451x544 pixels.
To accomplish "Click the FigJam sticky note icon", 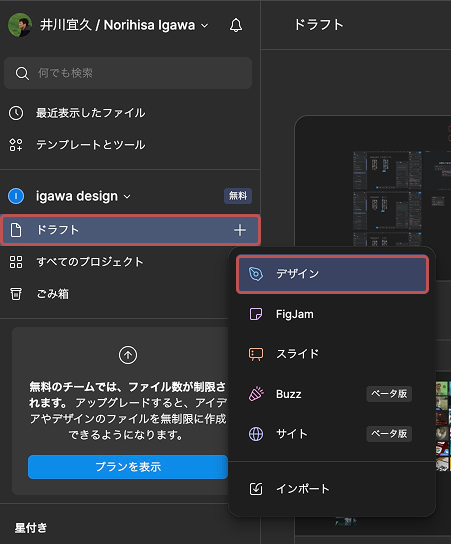I will pyautogui.click(x=256, y=314).
